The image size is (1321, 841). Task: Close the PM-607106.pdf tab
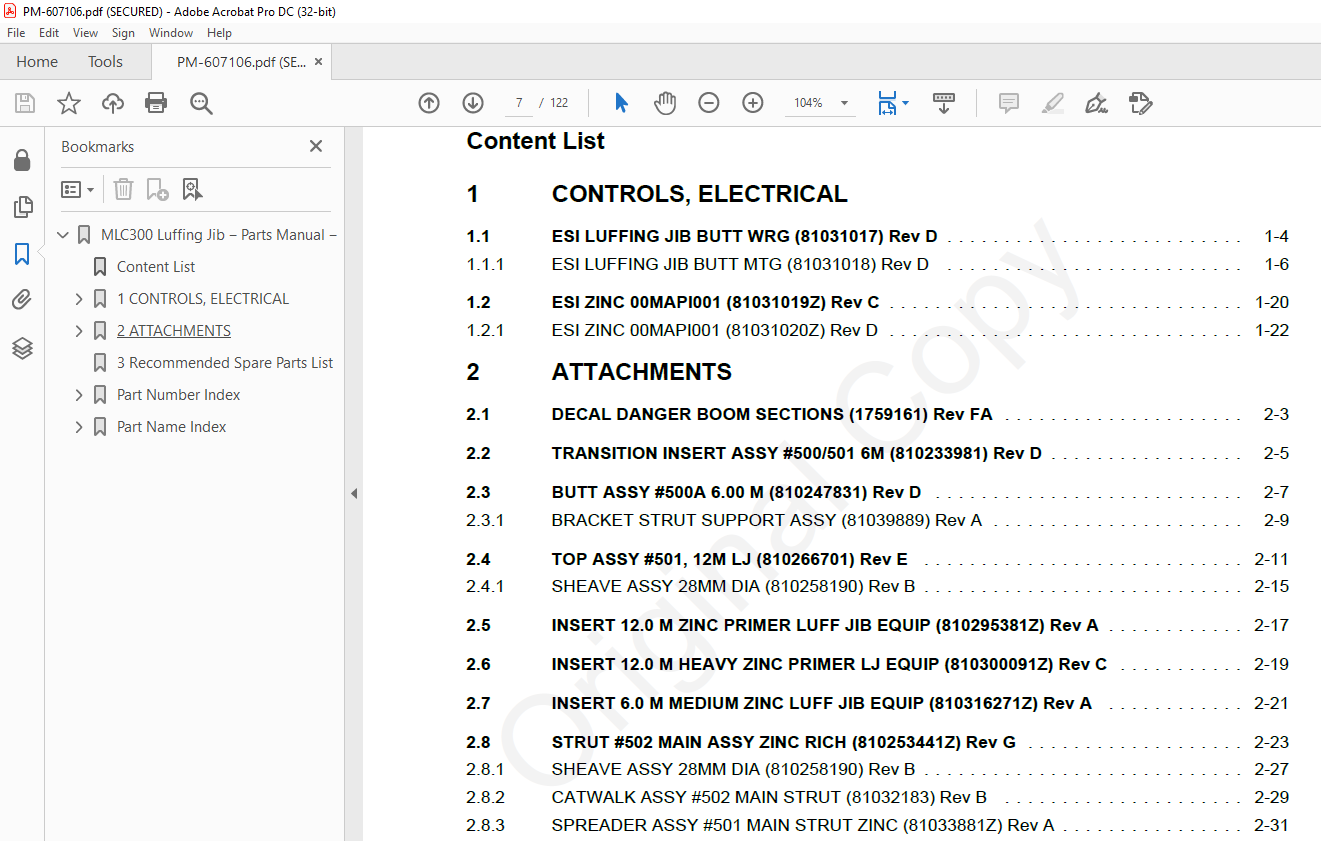pos(319,62)
